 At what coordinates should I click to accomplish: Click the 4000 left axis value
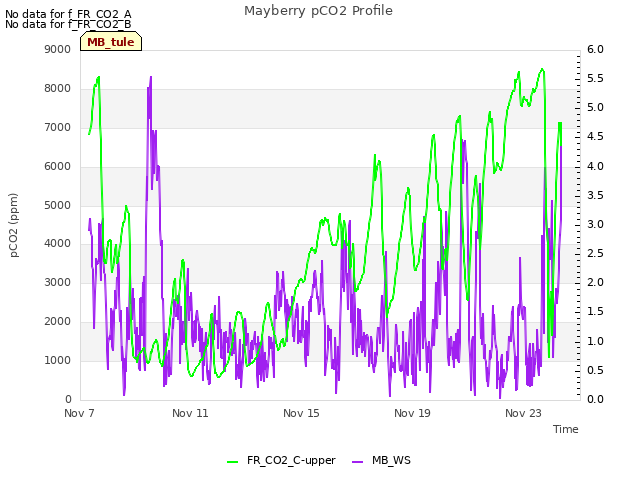(58, 243)
